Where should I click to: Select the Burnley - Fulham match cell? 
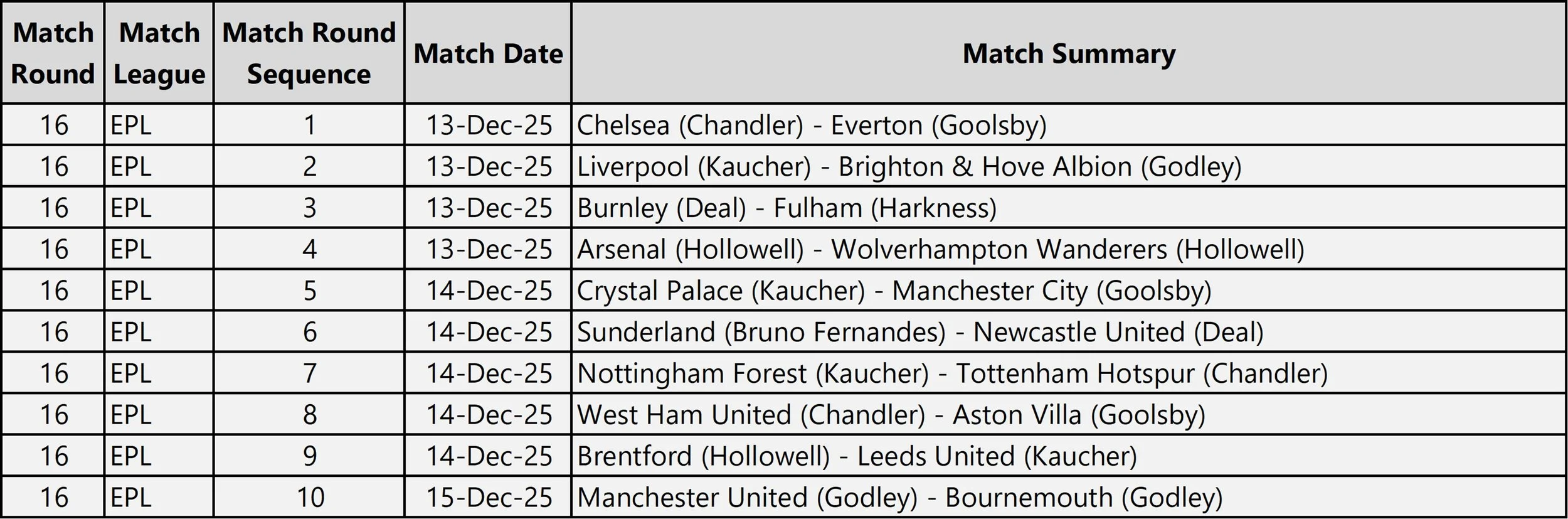click(1069, 208)
